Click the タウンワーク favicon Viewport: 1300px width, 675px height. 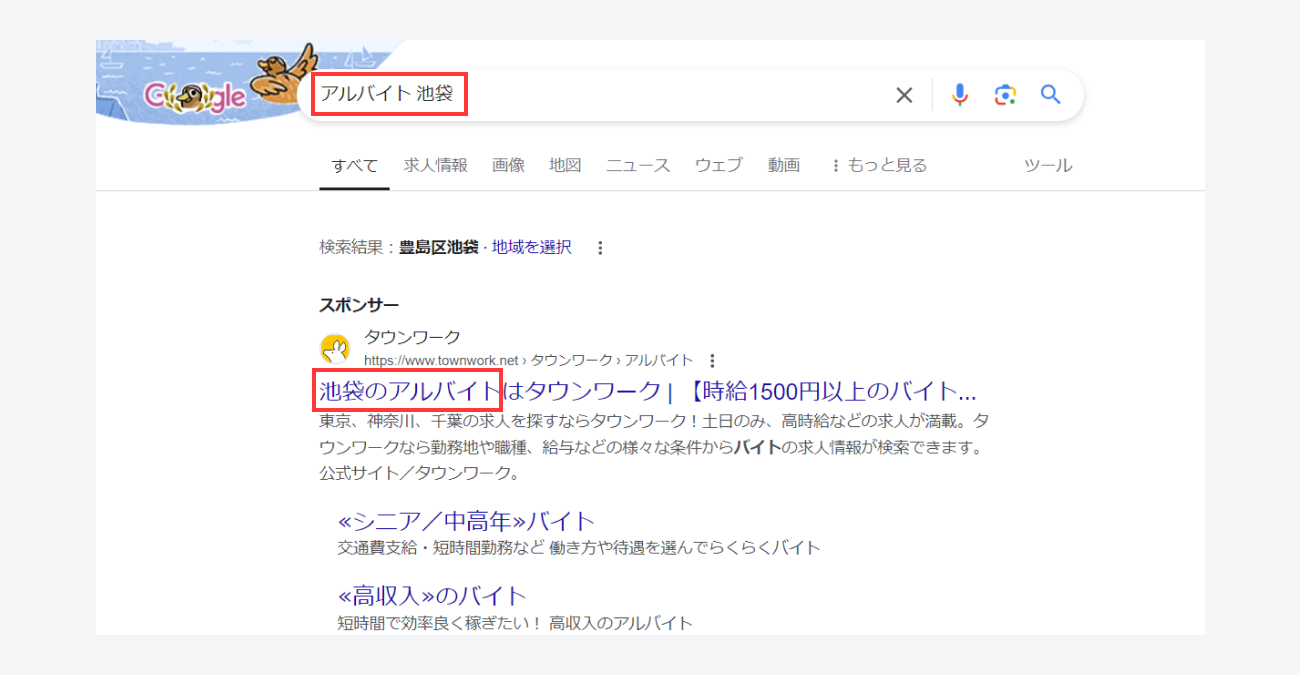(x=335, y=349)
